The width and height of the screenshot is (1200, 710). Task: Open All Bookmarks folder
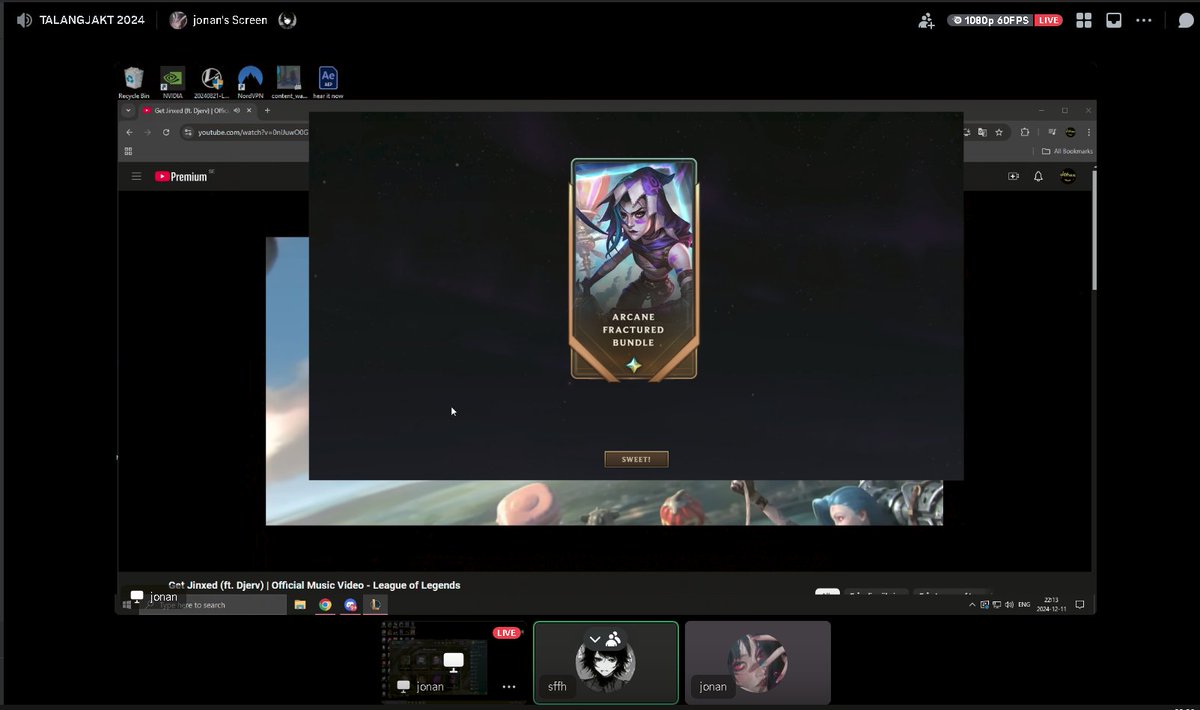pos(1067,151)
